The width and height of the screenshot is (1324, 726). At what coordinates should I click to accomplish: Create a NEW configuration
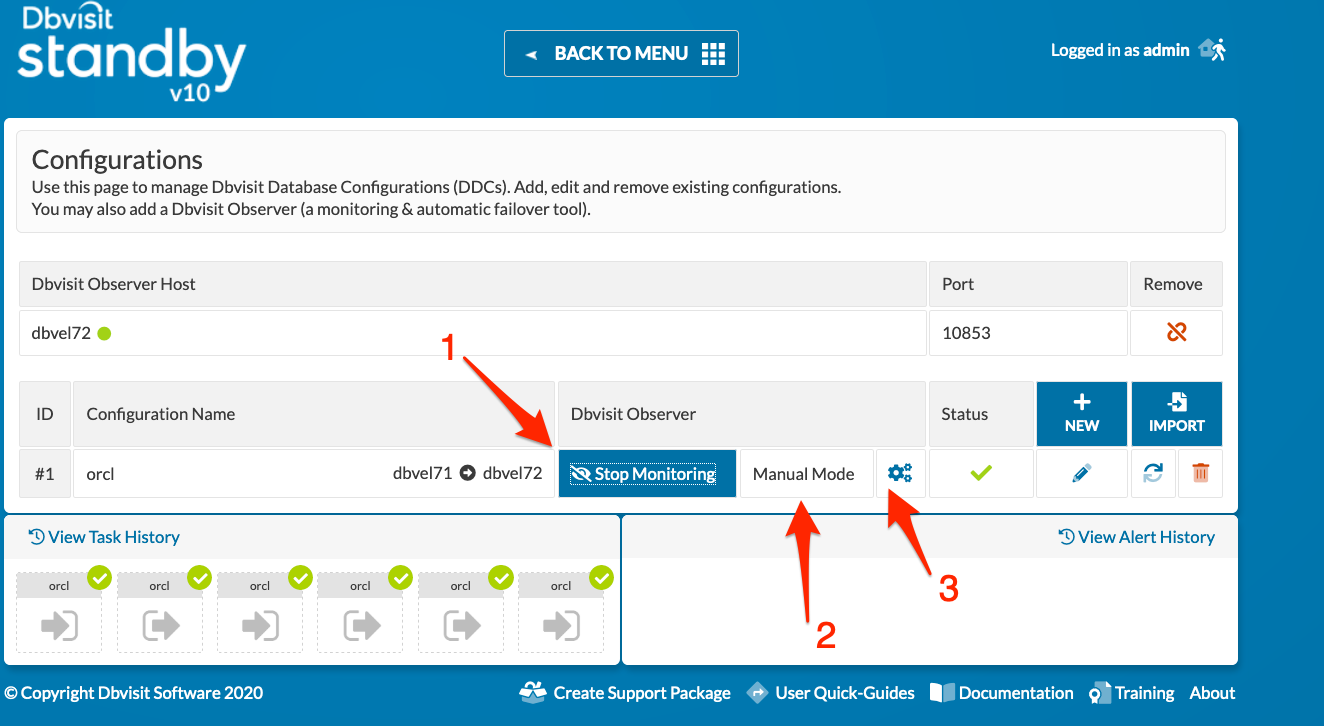1082,414
